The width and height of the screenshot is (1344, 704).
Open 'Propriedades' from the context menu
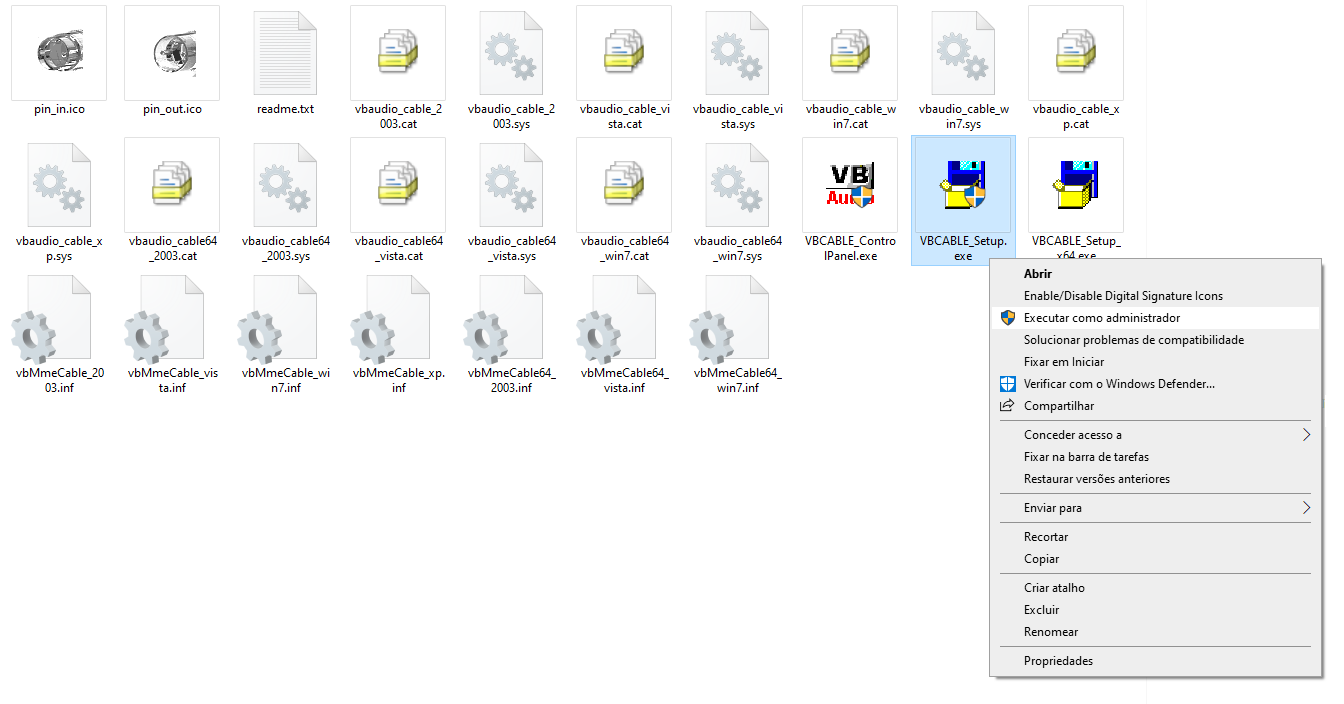click(x=1058, y=661)
